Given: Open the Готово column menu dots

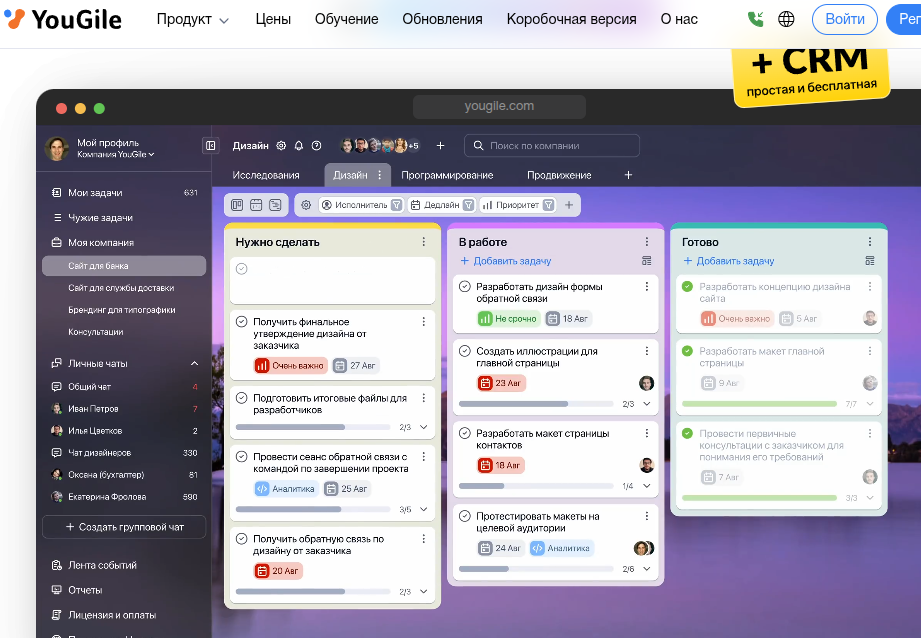Looking at the screenshot, I should coord(870,242).
